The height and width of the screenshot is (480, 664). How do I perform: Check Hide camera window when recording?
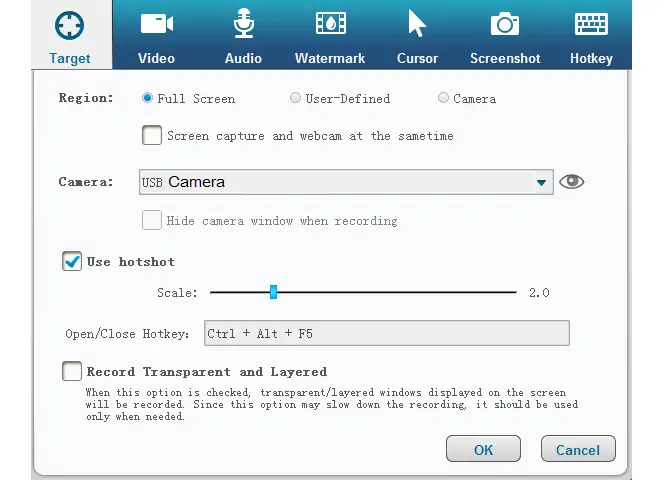tap(152, 220)
